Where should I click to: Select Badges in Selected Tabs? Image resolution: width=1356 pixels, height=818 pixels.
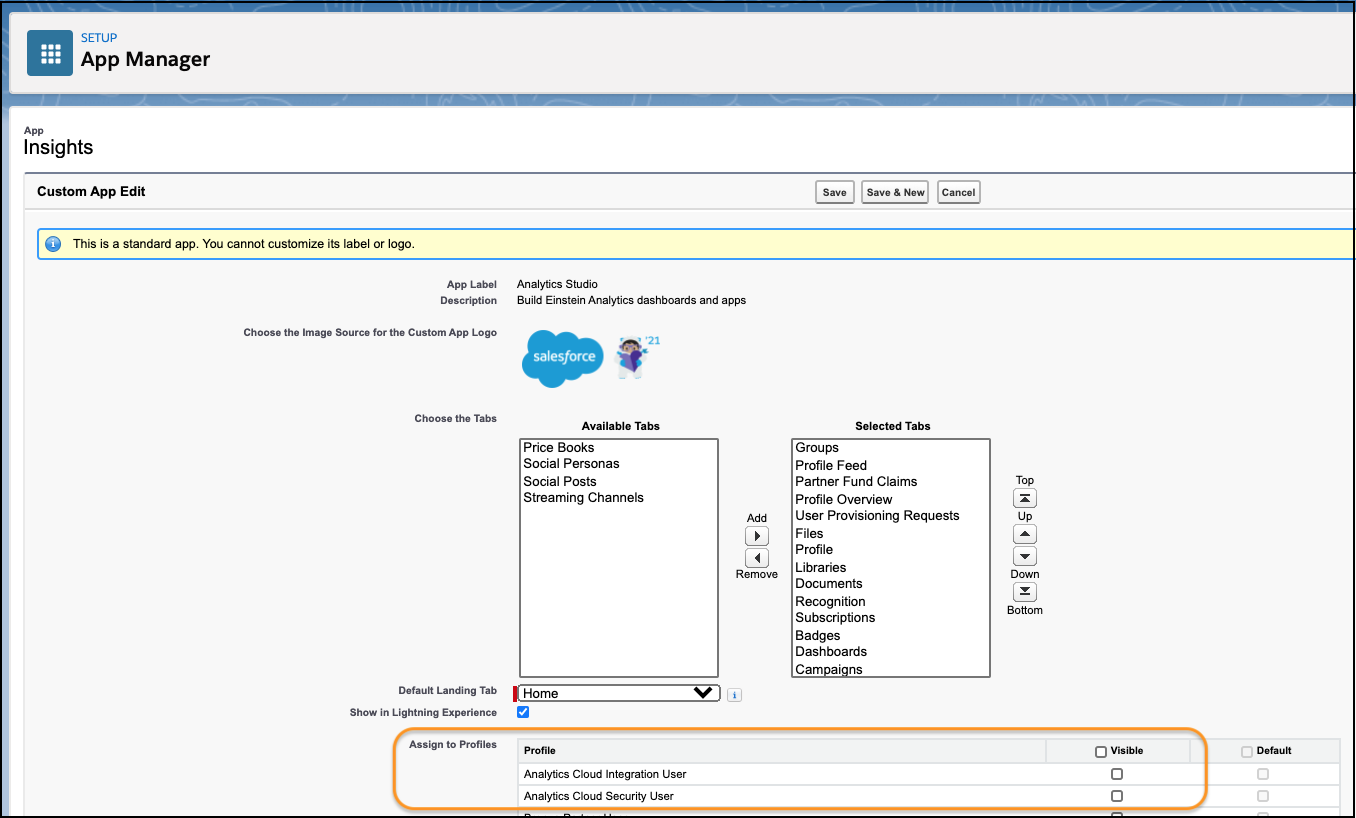(x=890, y=635)
